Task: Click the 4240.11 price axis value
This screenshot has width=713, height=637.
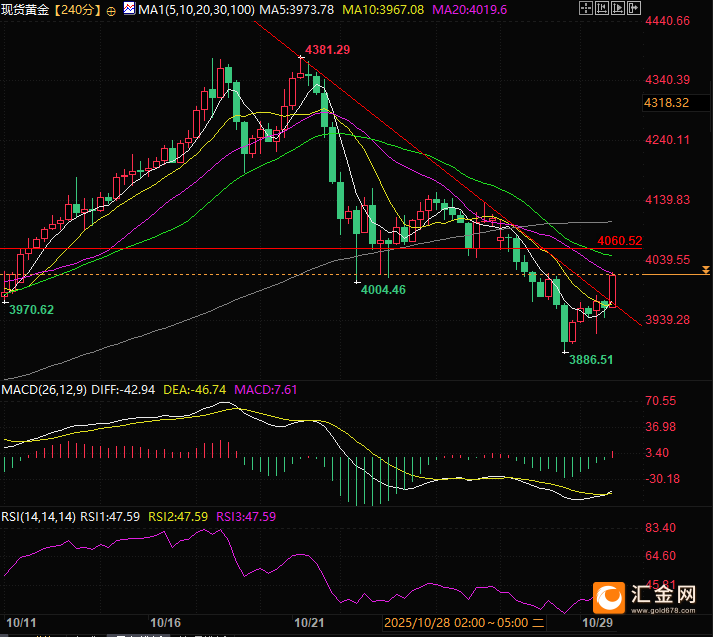Action: (x=668, y=140)
